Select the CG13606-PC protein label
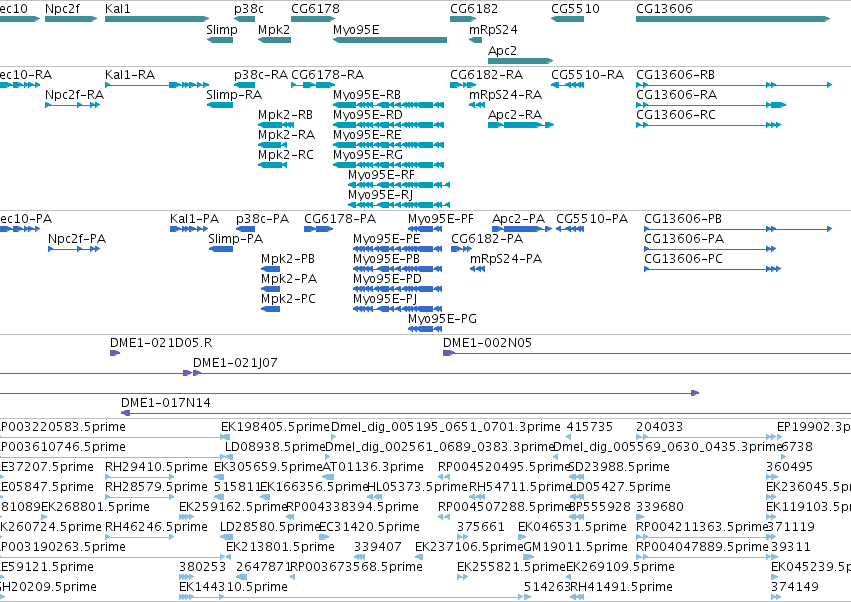This screenshot has height=602, width=851. 684,259
